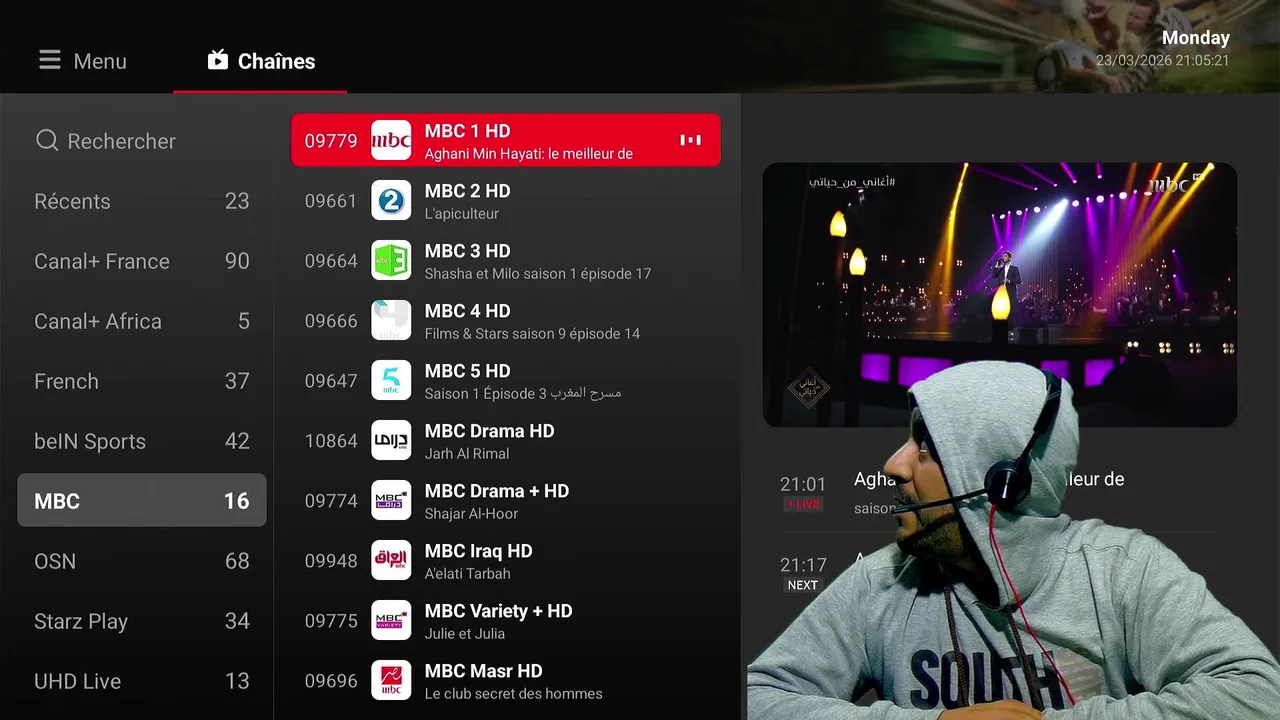1280x720 pixels.
Task: Click channel number 09775
Action: pos(331,621)
